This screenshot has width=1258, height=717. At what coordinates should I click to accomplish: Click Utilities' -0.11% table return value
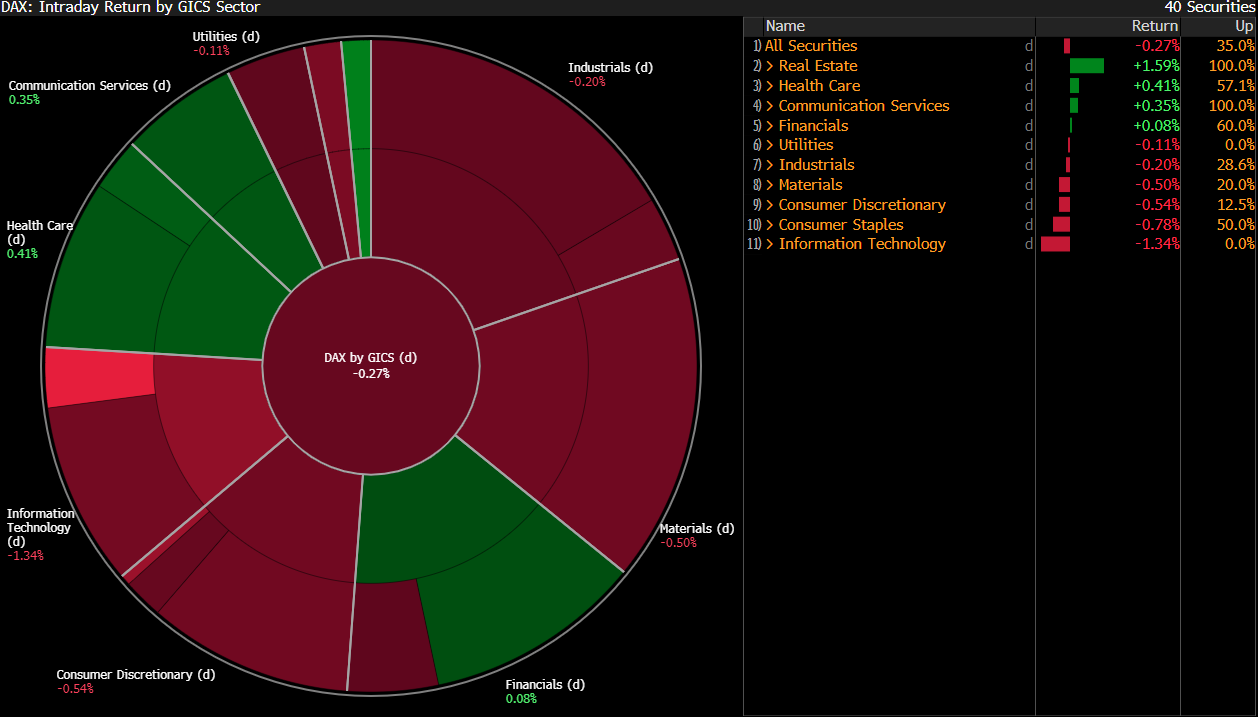[1157, 145]
